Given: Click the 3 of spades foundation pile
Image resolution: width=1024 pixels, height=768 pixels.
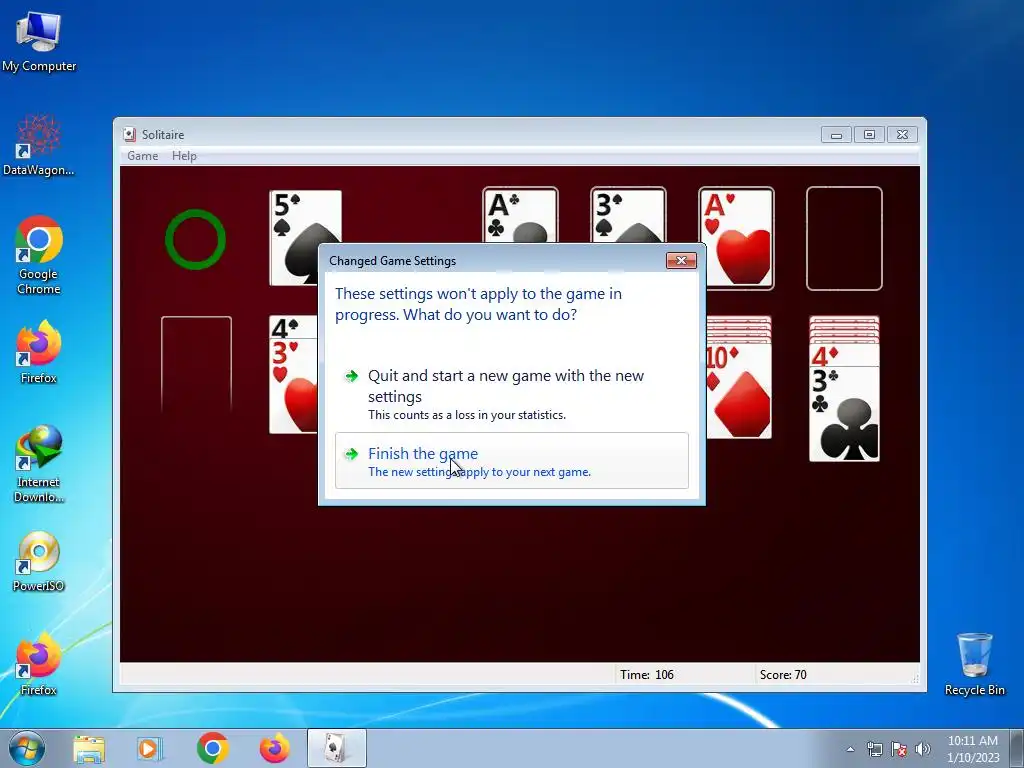Looking at the screenshot, I should (x=628, y=215).
